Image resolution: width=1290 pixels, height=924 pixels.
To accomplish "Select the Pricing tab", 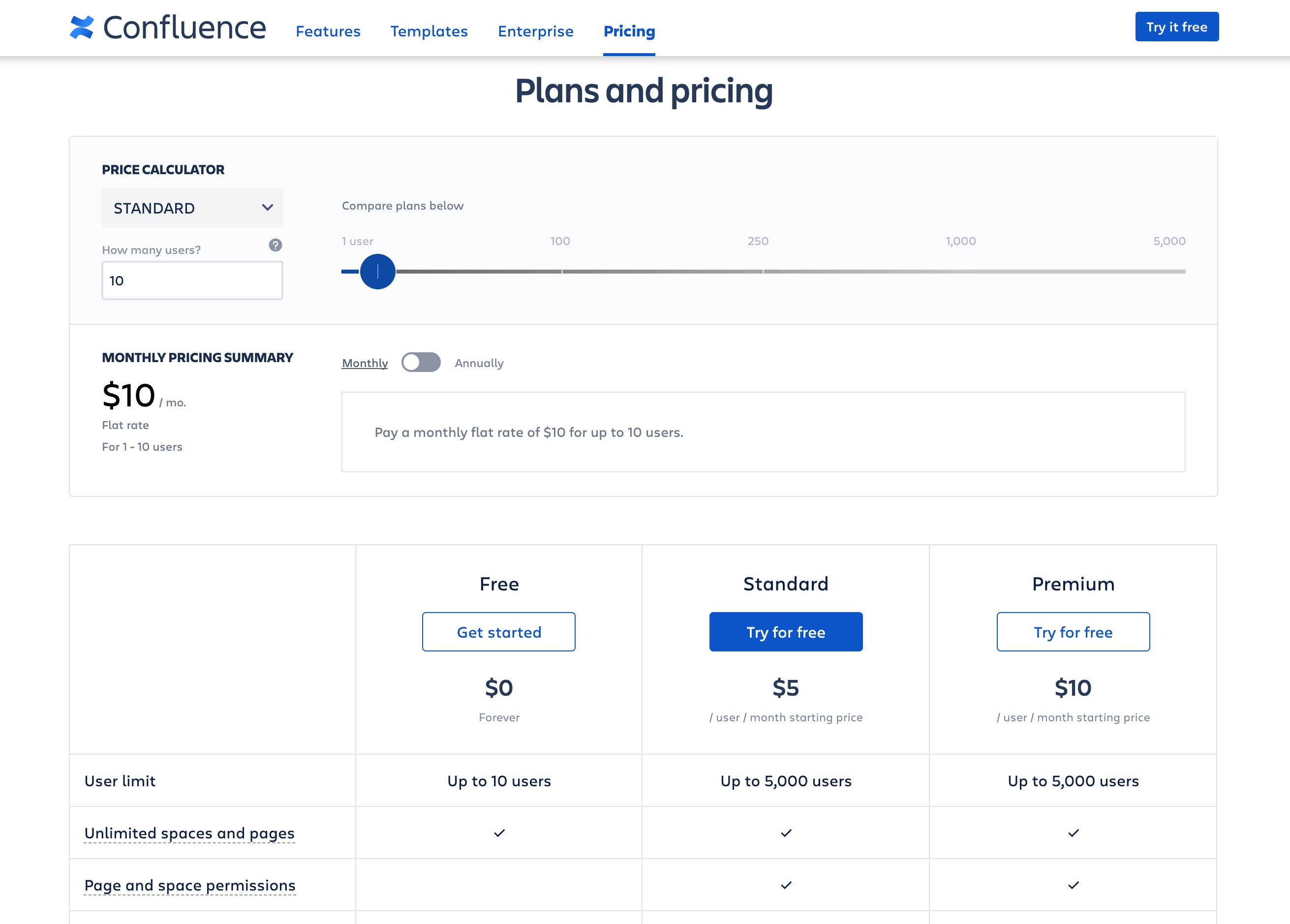I will pyautogui.click(x=629, y=31).
